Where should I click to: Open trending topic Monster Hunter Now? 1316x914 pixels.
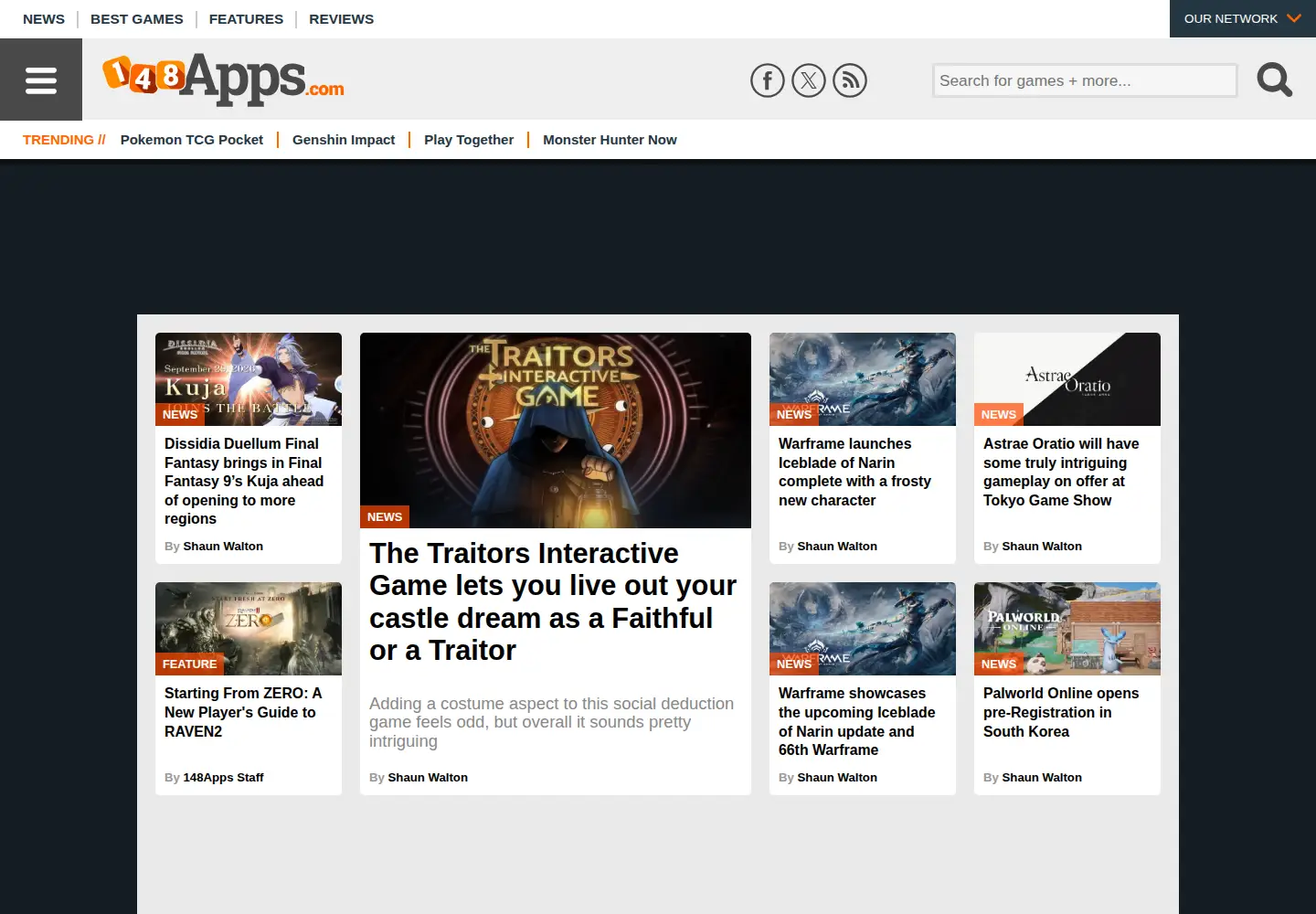pos(610,140)
